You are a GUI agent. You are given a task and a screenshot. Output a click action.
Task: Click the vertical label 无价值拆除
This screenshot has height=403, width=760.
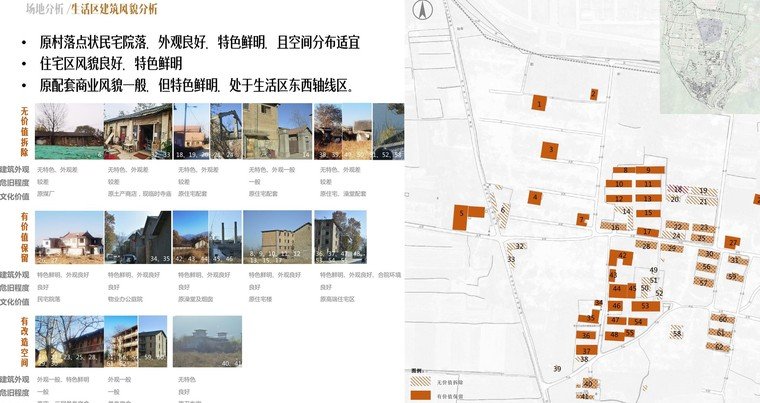[24, 131]
